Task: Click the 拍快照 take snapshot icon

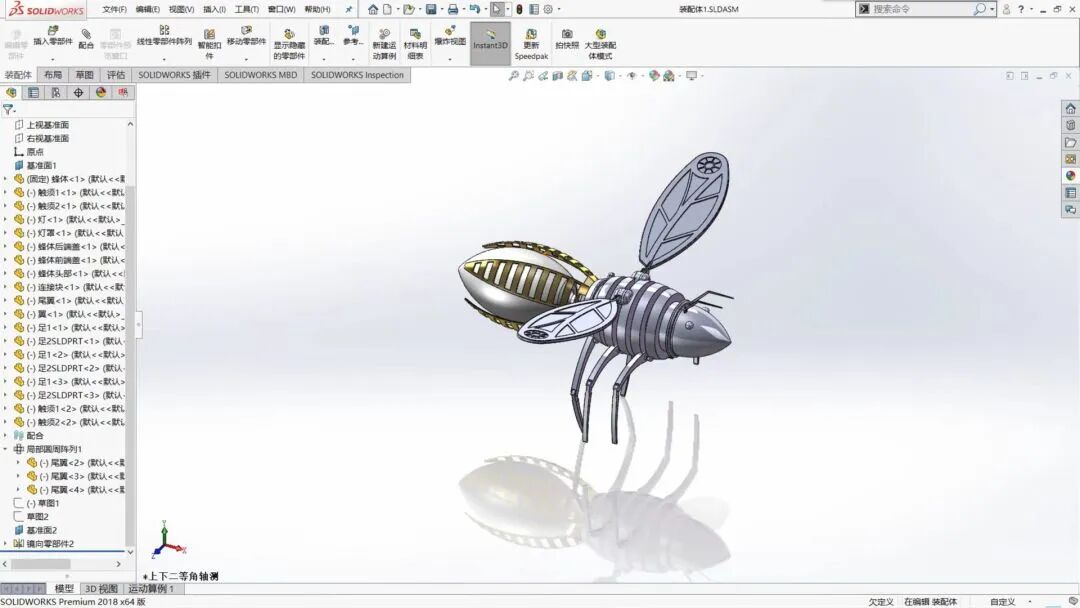Action: click(567, 34)
